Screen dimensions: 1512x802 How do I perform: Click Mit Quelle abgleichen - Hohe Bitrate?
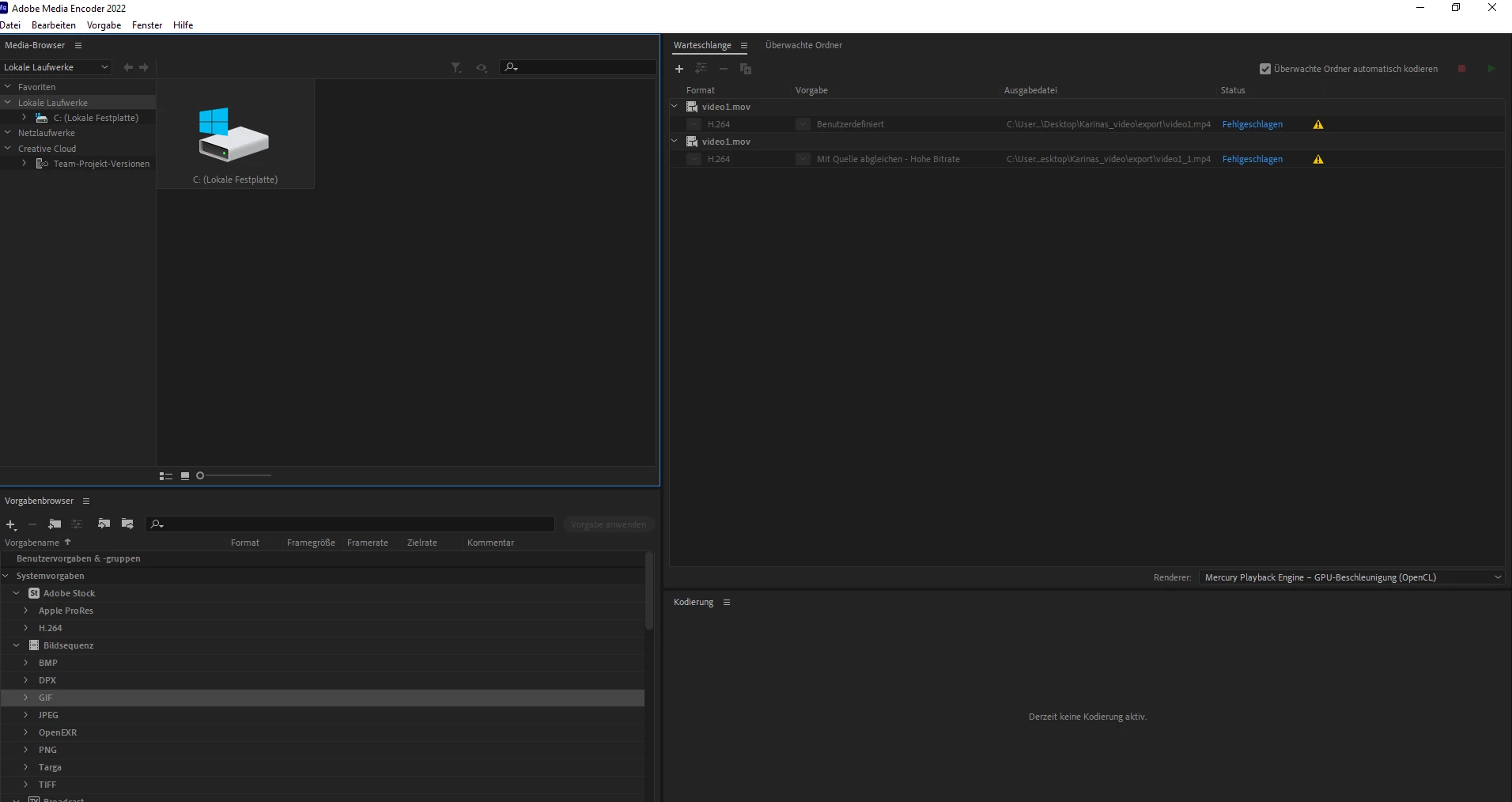(x=888, y=160)
